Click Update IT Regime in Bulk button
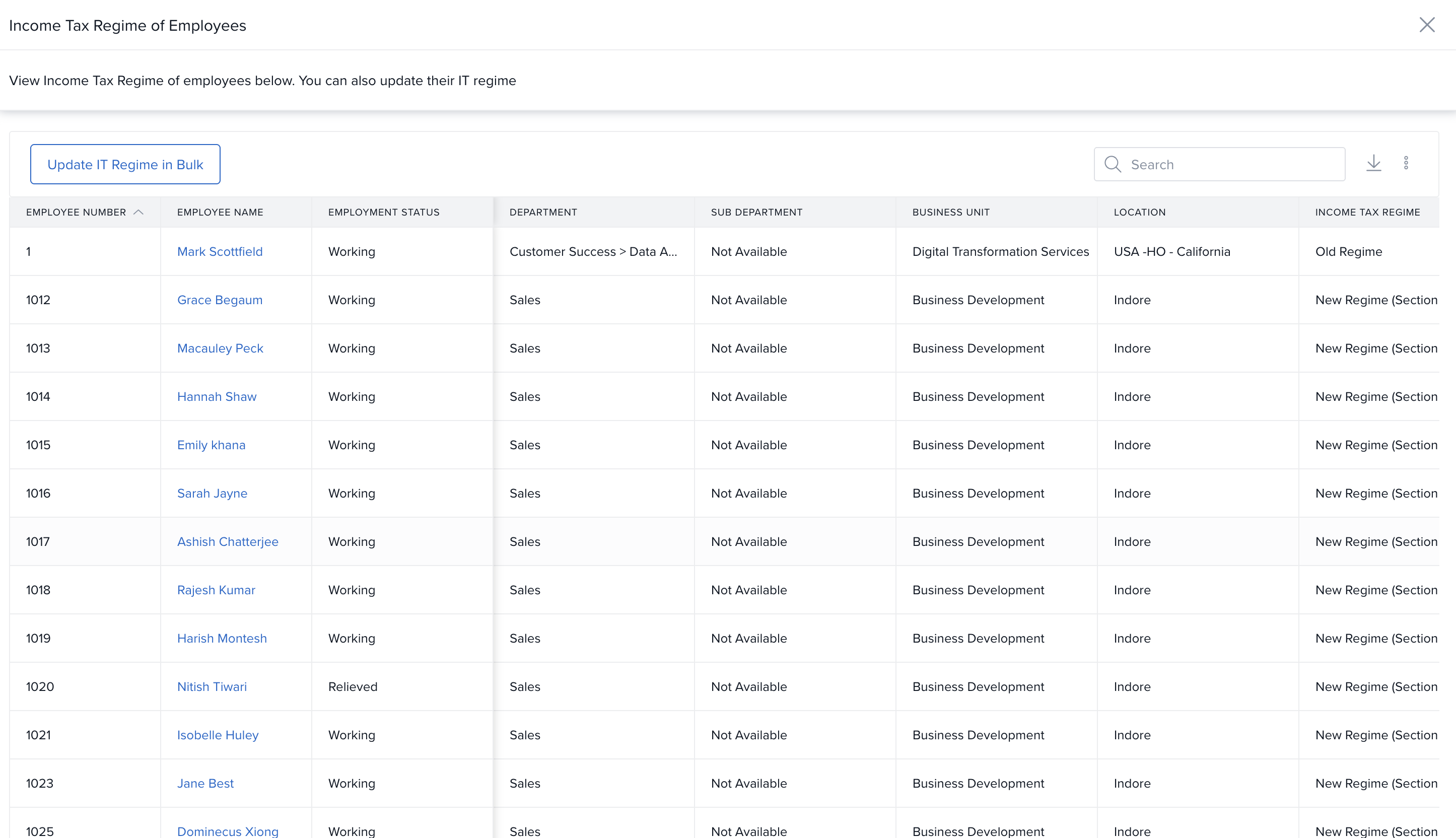The height and width of the screenshot is (838, 1456). point(125,165)
